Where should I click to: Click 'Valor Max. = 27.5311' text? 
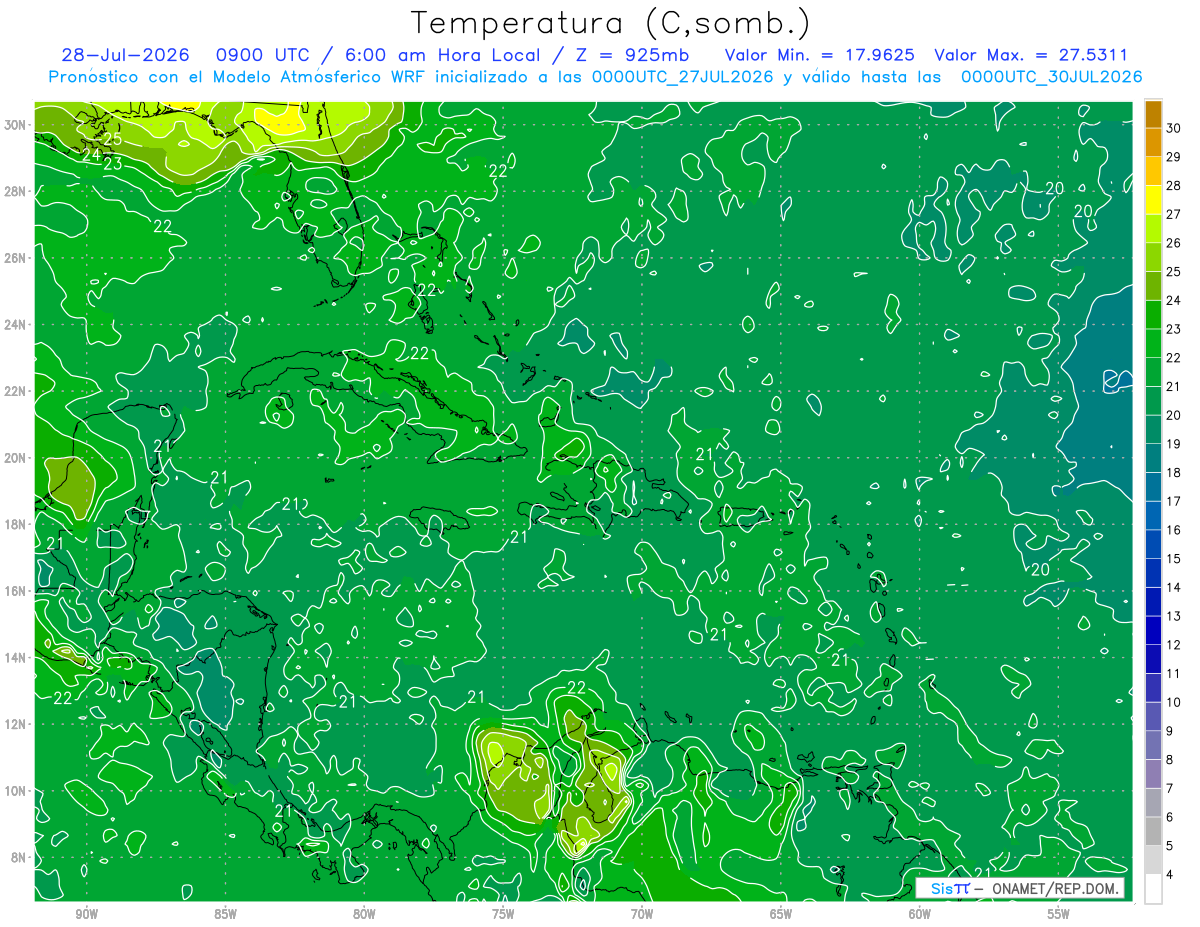pos(1031,55)
